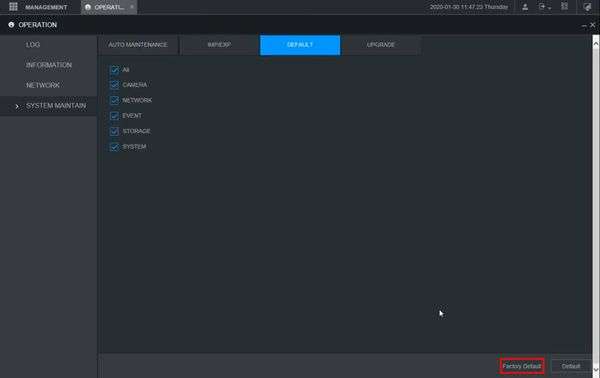The height and width of the screenshot is (378, 600).
Task: Expand the System Maintain arrow
Action: point(17,106)
